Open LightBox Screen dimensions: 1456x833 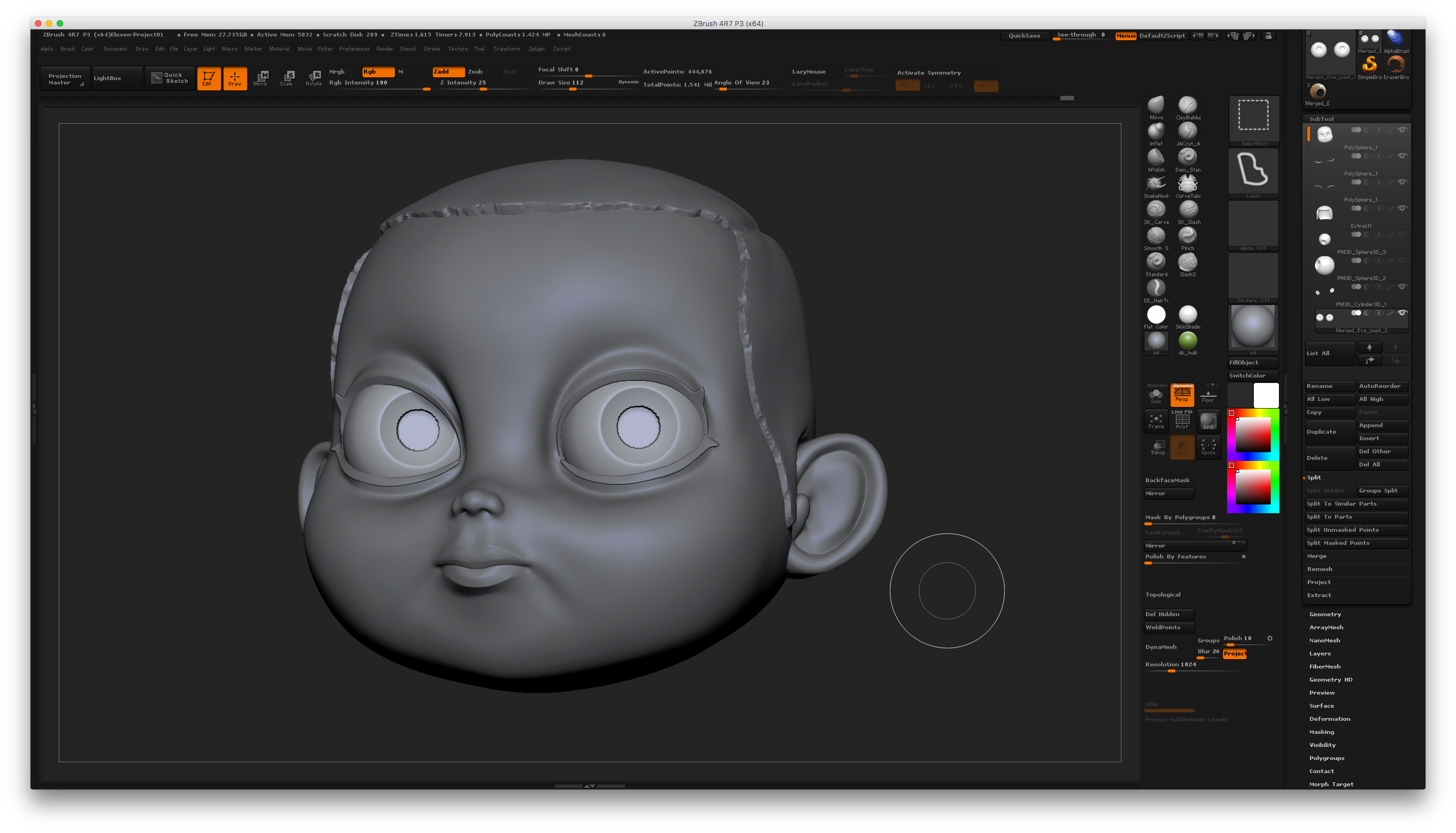coord(117,78)
